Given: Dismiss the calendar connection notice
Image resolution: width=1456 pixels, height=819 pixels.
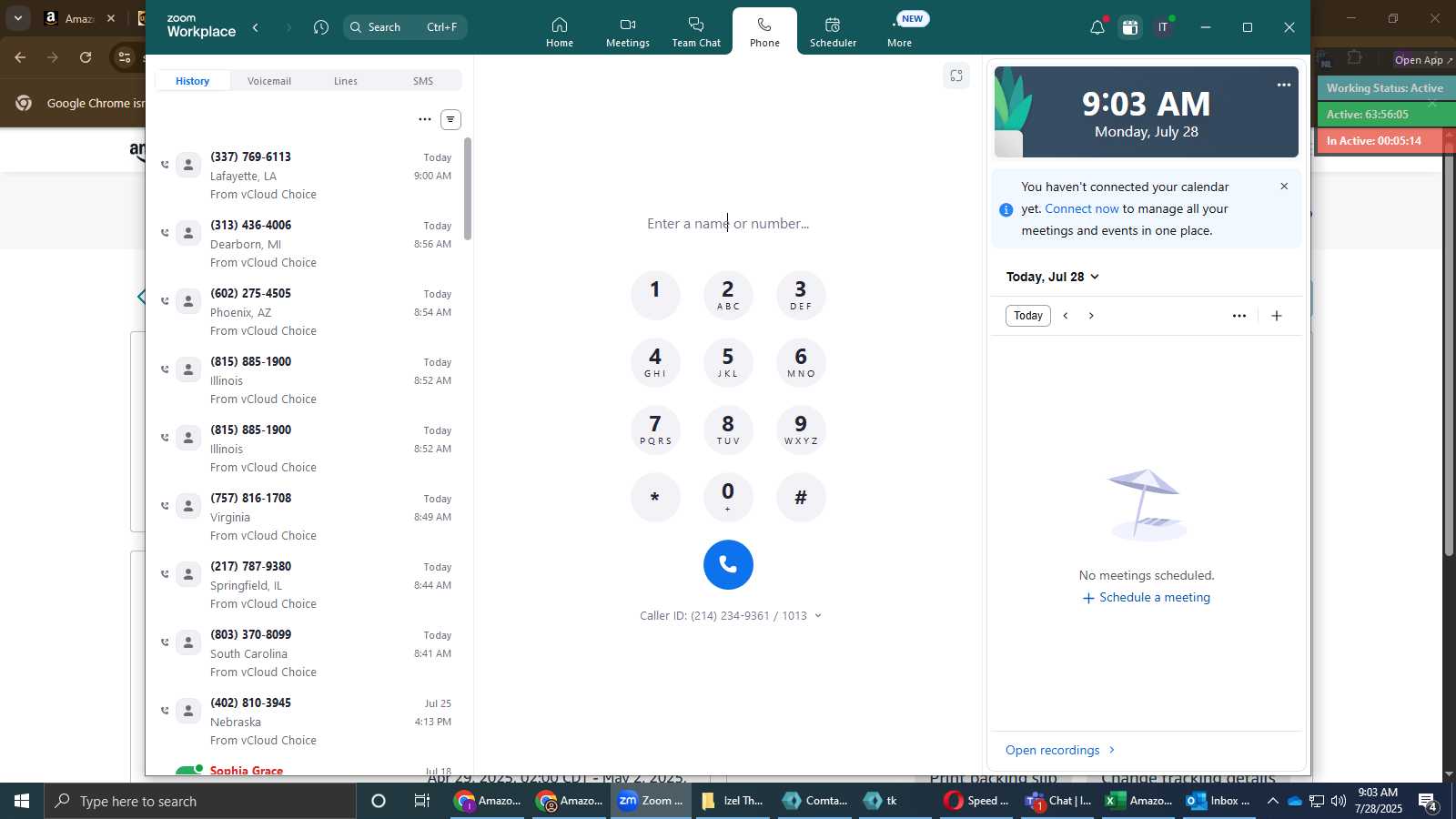Looking at the screenshot, I should click(1284, 187).
